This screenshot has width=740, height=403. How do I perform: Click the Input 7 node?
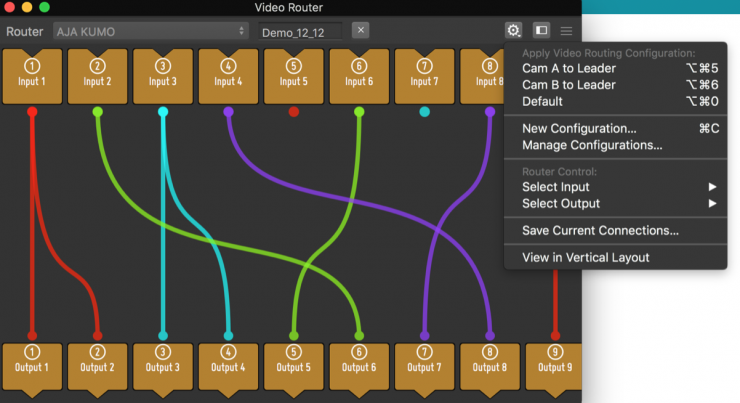[424, 75]
